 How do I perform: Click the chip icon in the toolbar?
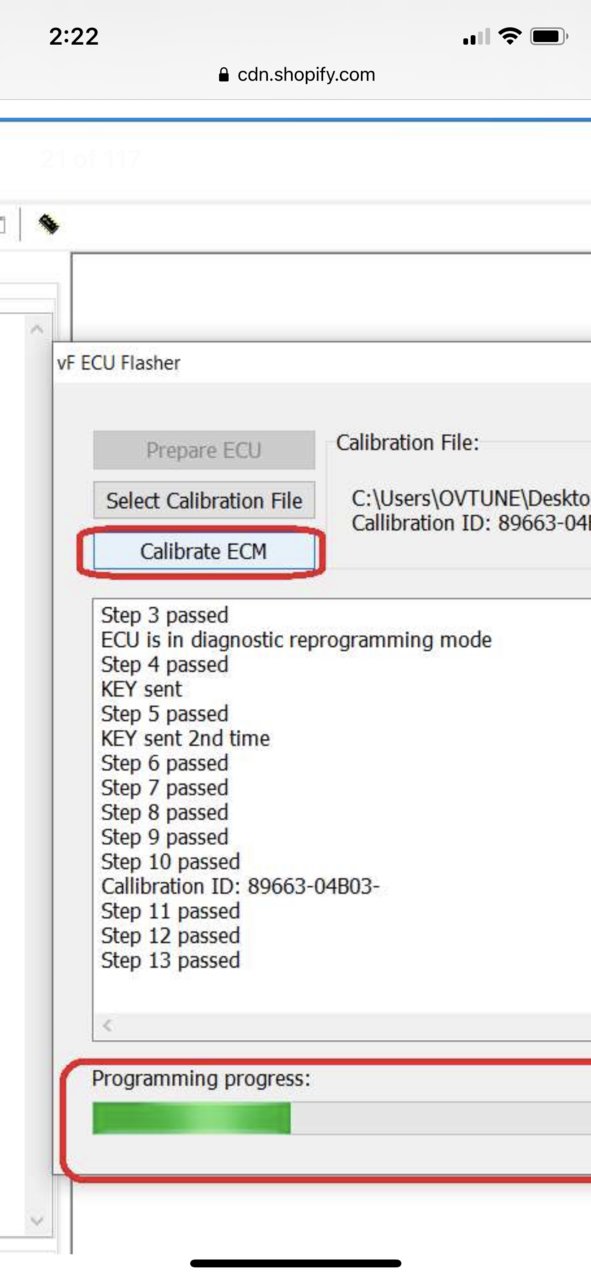[47, 224]
